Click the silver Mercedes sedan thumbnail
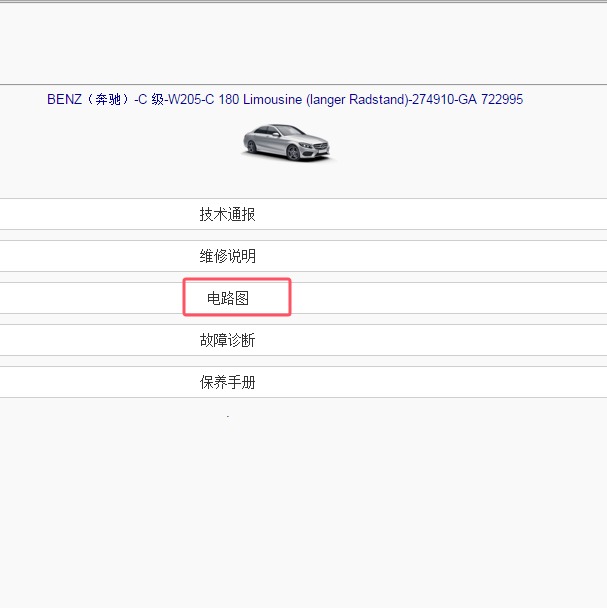This screenshot has width=607, height=608. coord(287,142)
